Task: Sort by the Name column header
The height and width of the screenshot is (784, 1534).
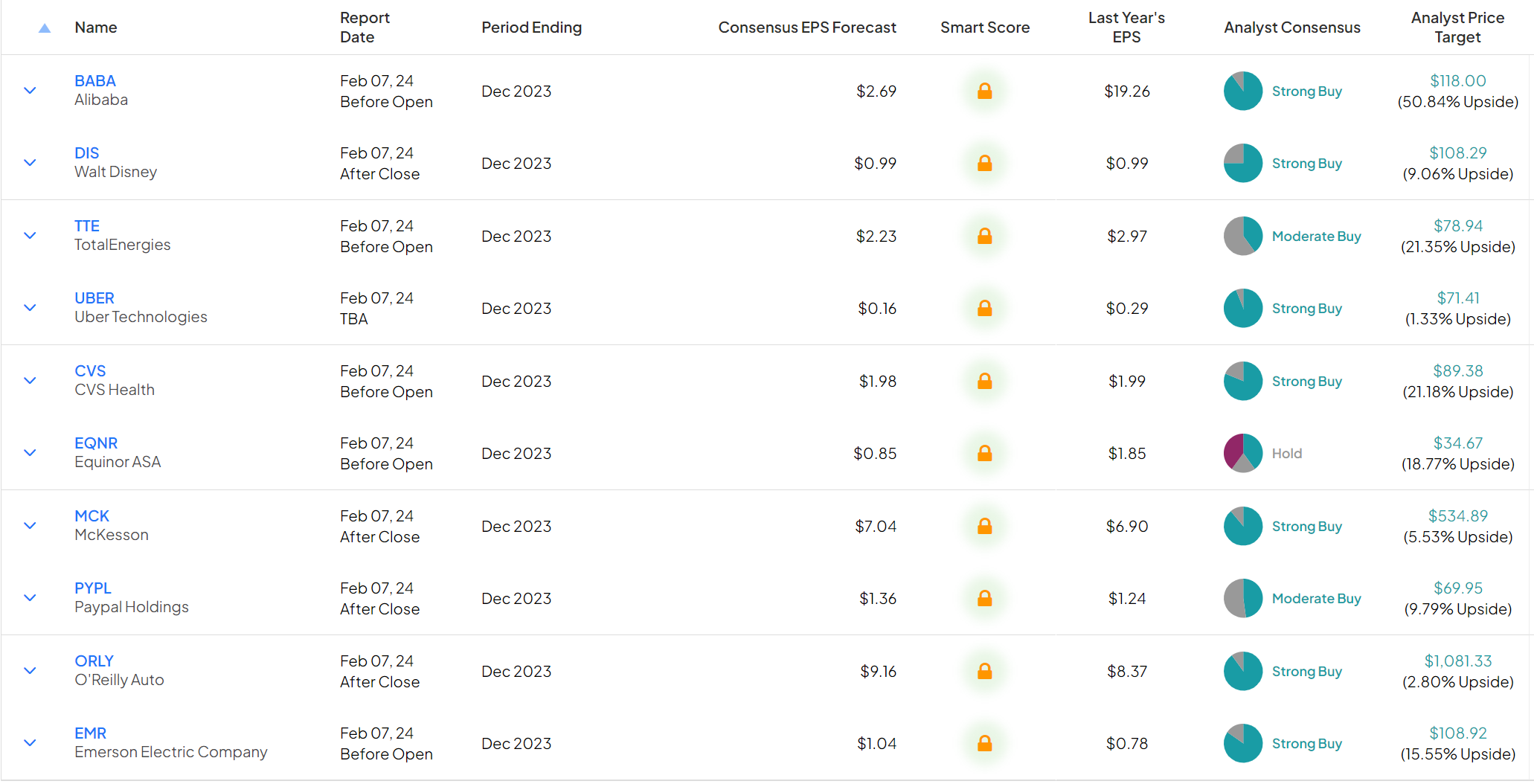Action: (96, 28)
